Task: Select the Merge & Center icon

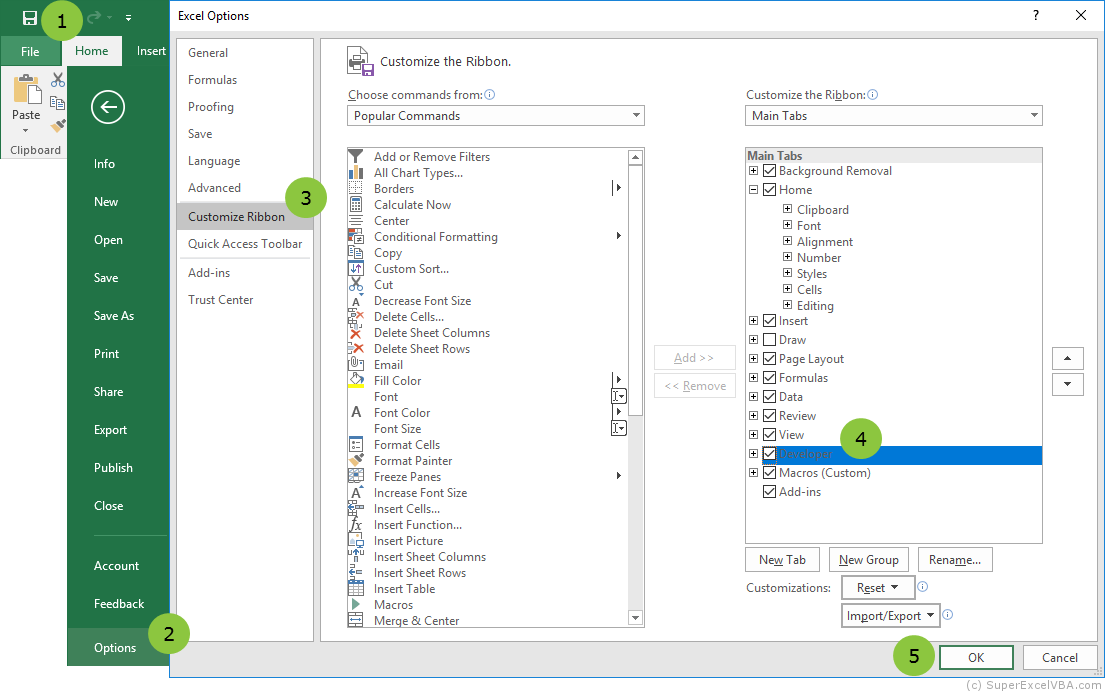Action: click(x=356, y=621)
